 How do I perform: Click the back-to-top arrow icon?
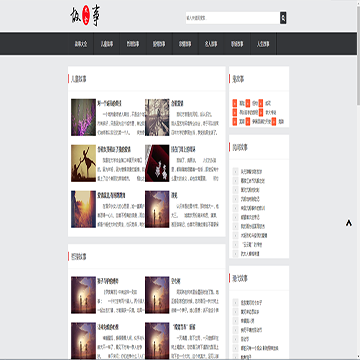click(x=349, y=223)
